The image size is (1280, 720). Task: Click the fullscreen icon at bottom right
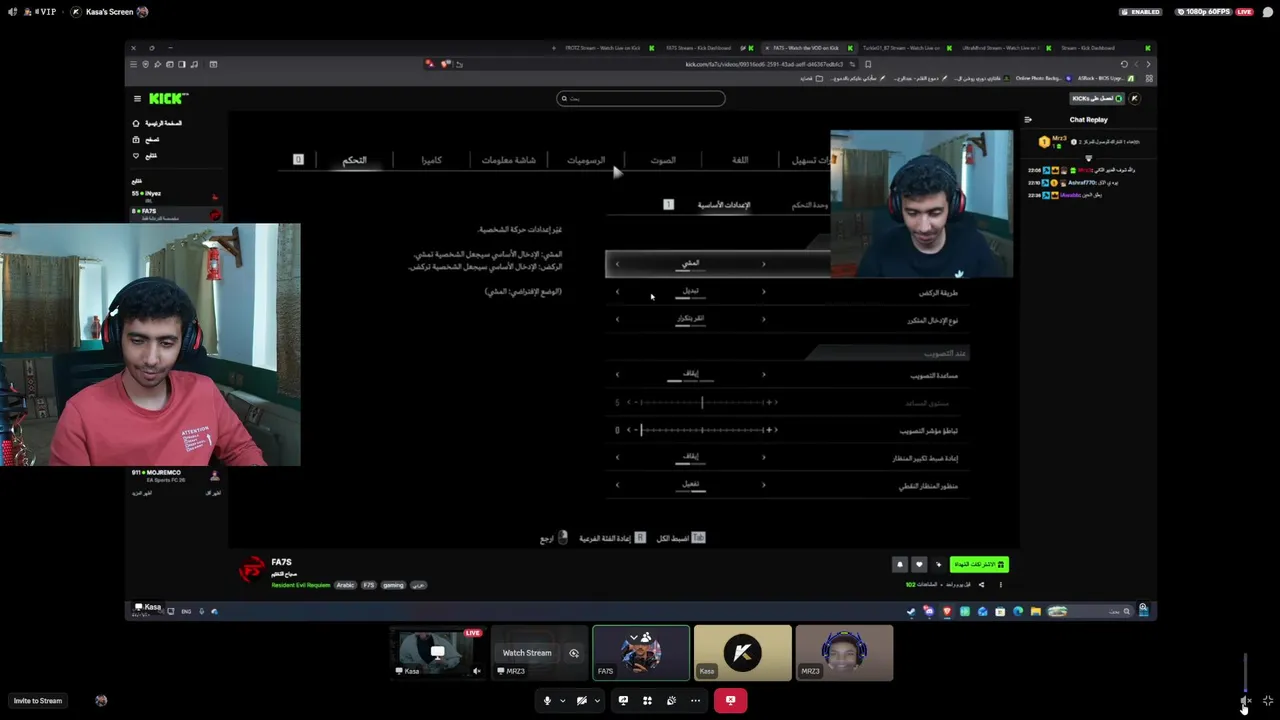coord(1268,701)
